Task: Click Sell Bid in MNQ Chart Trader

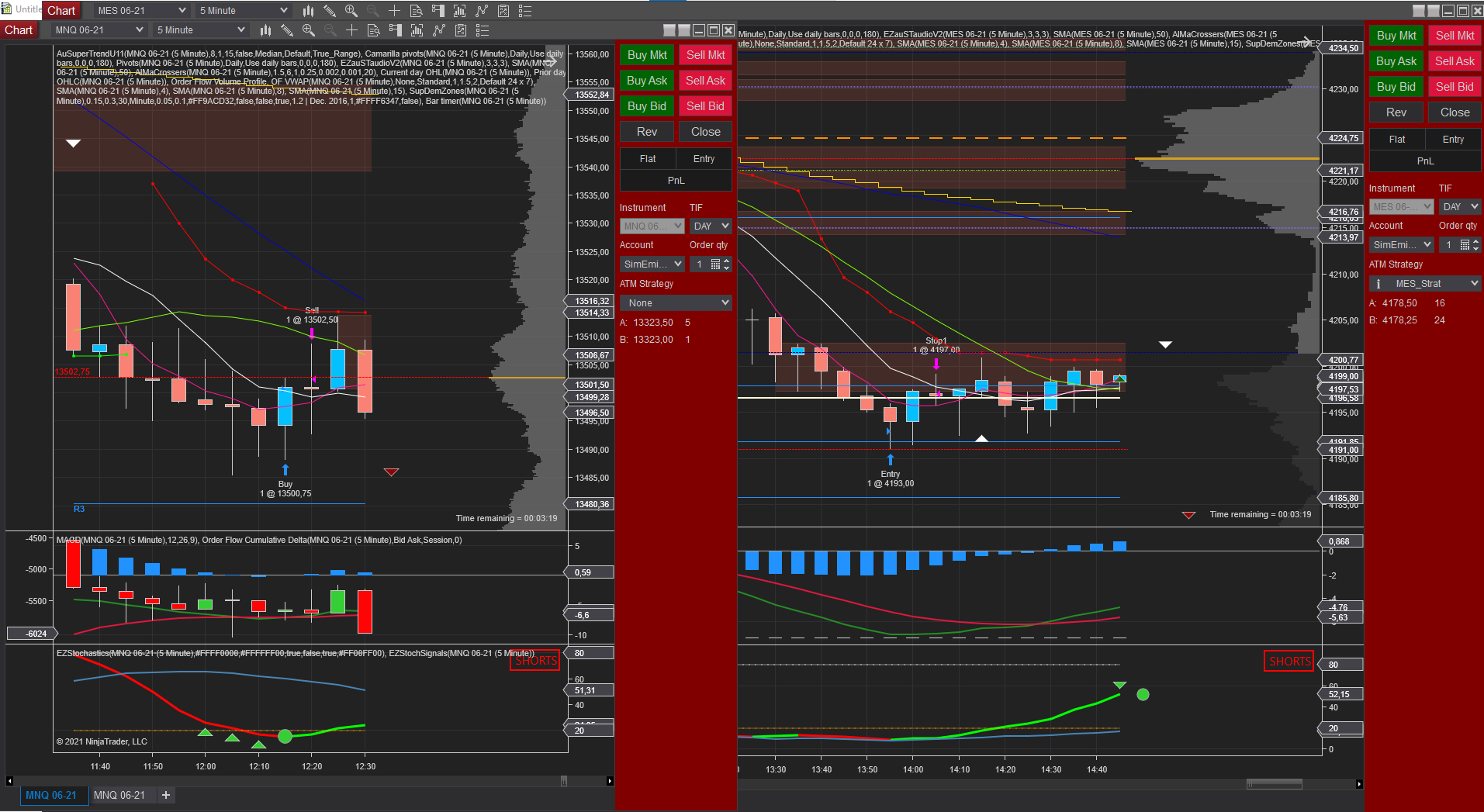Action: (705, 106)
